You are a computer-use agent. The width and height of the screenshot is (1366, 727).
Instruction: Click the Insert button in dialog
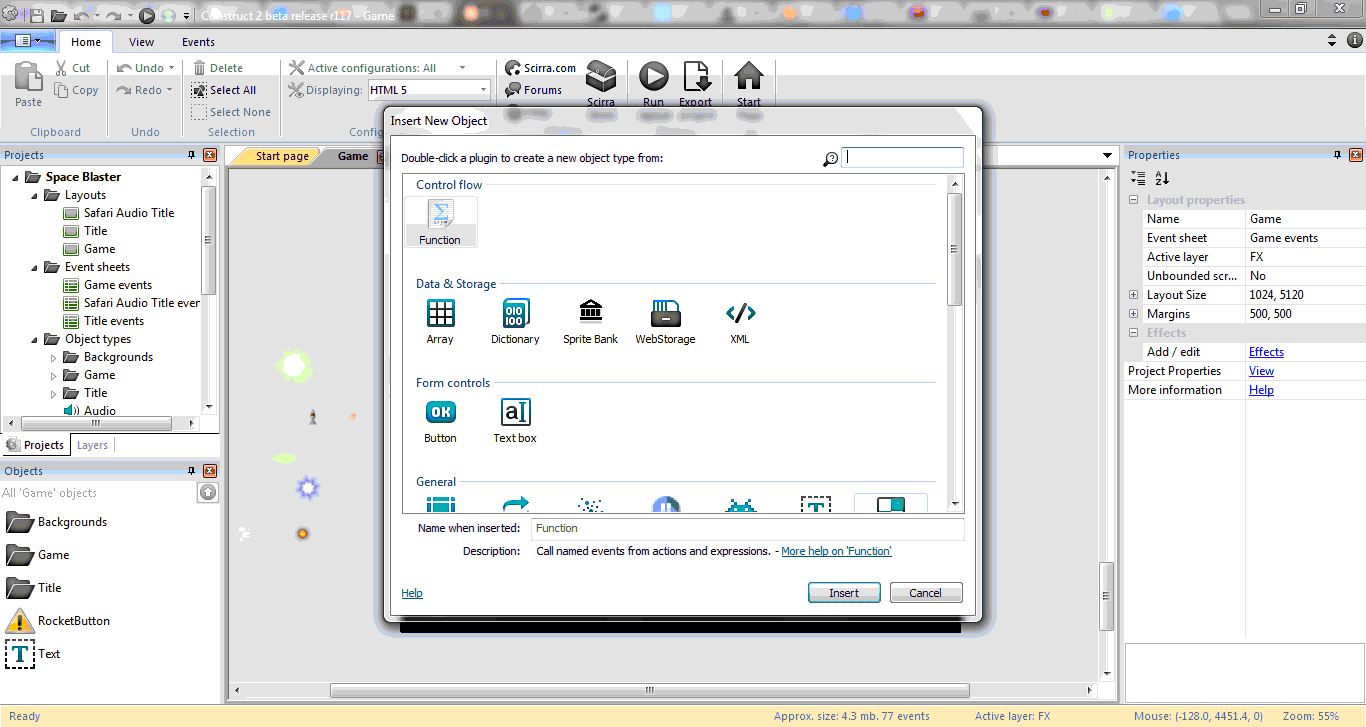pos(844,593)
